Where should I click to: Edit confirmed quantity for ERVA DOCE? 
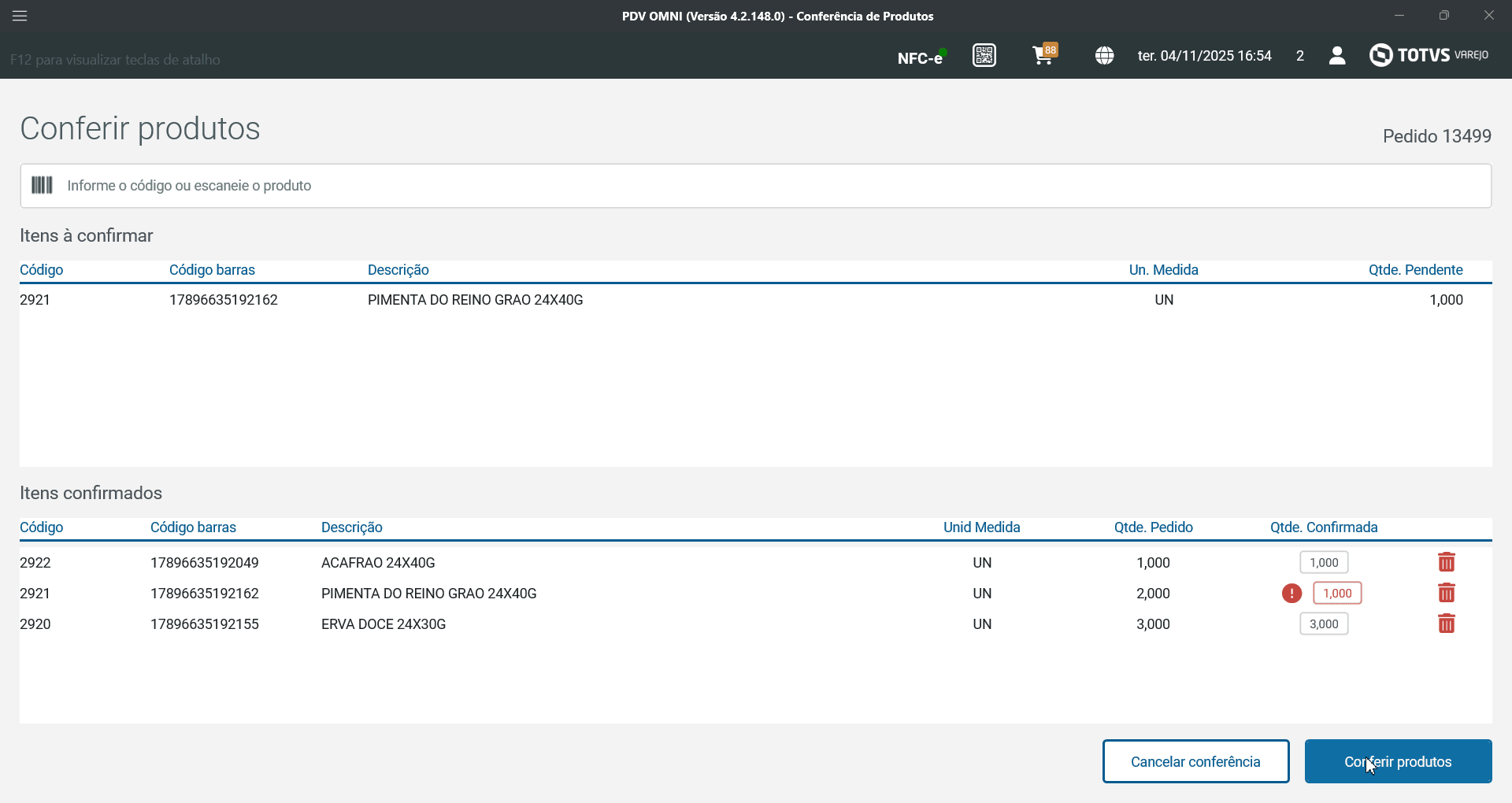pyautogui.click(x=1324, y=624)
